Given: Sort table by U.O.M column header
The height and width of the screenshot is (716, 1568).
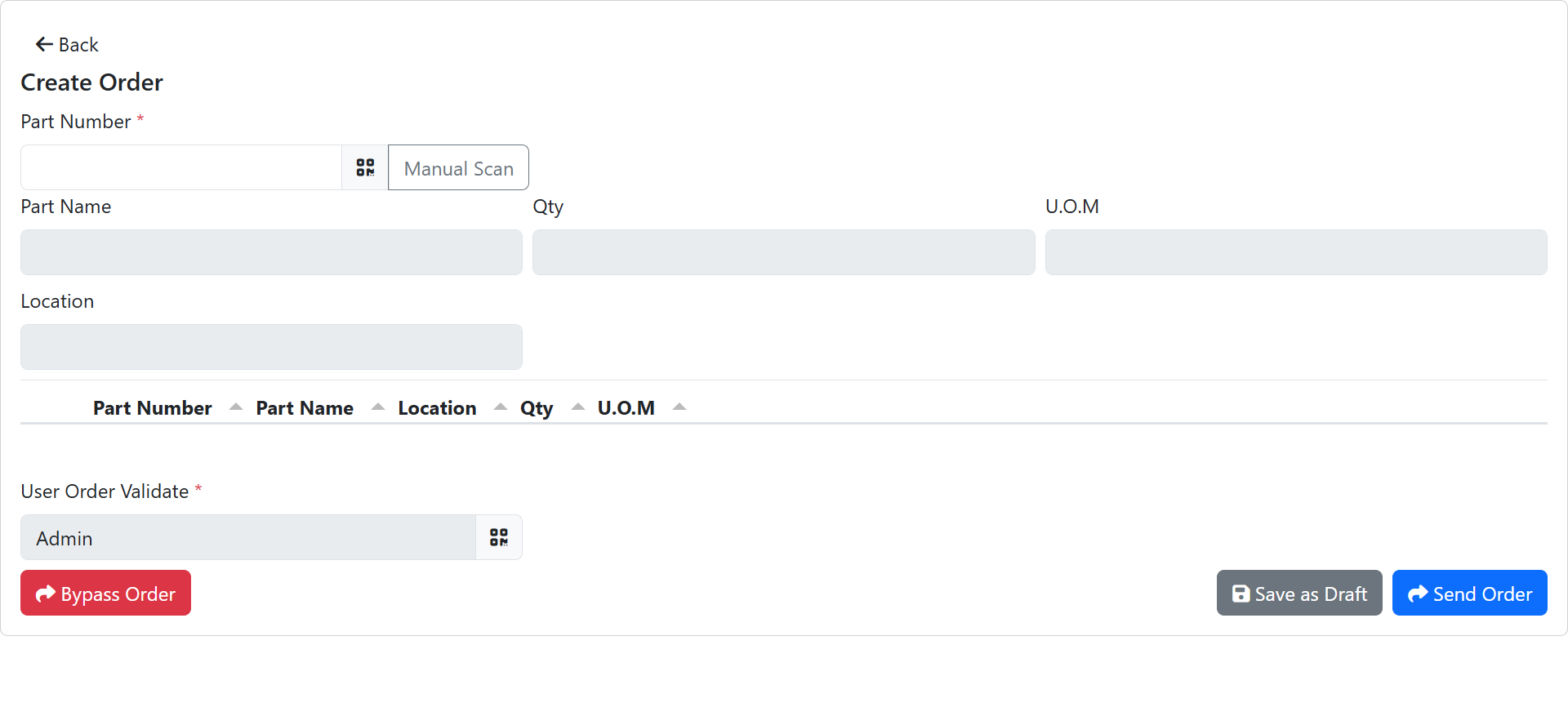Looking at the screenshot, I should (x=641, y=407).
